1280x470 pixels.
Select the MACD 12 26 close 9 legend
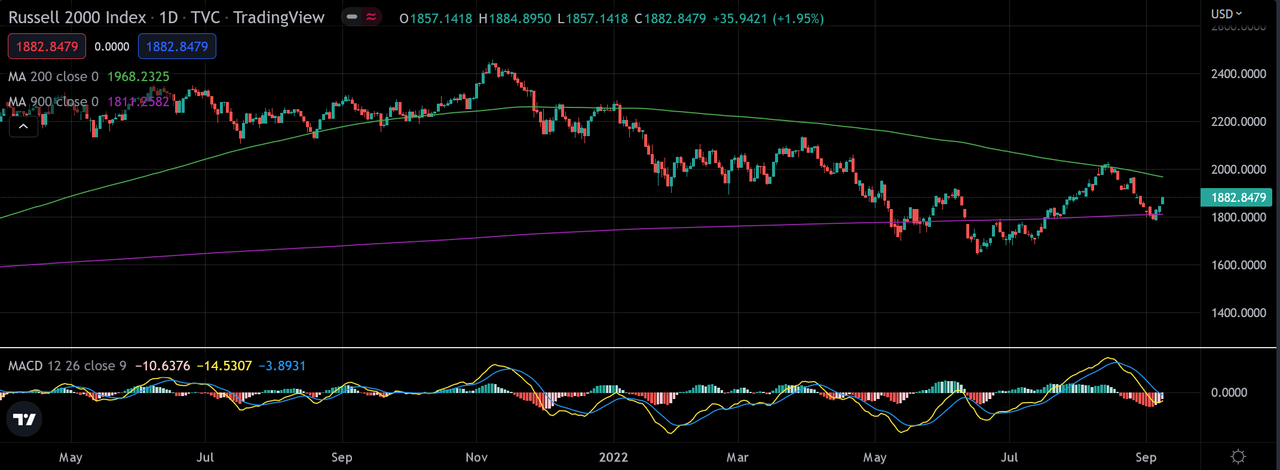tap(67, 366)
